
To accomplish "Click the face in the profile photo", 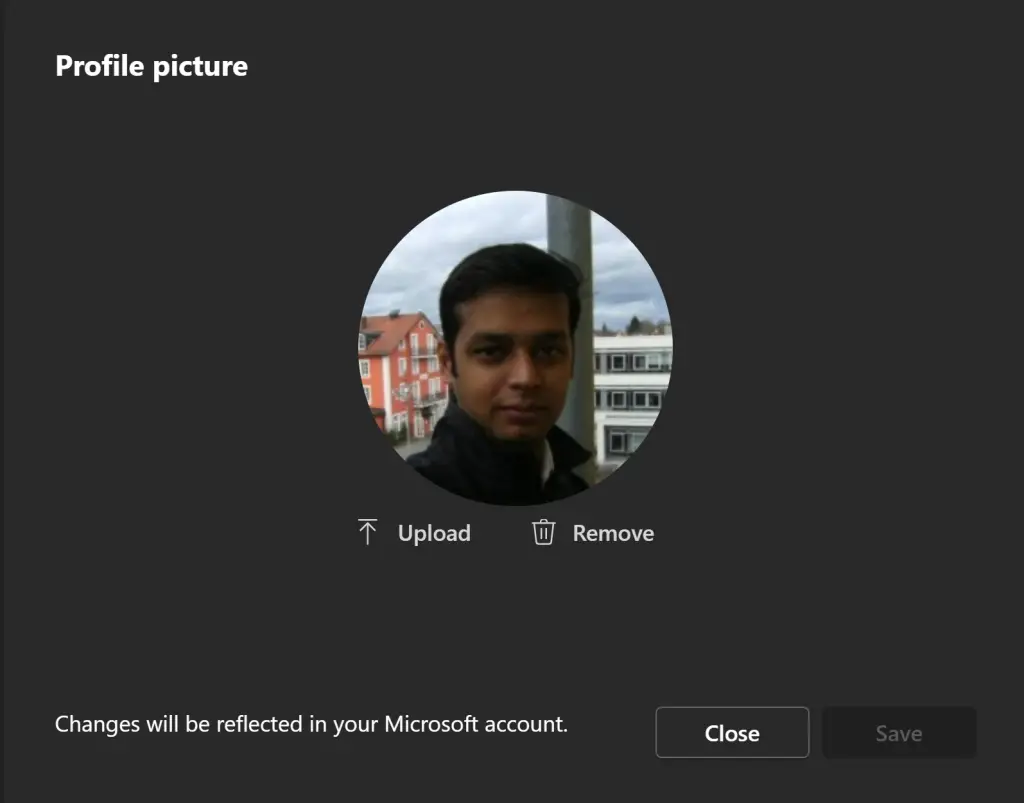I will point(513,366).
